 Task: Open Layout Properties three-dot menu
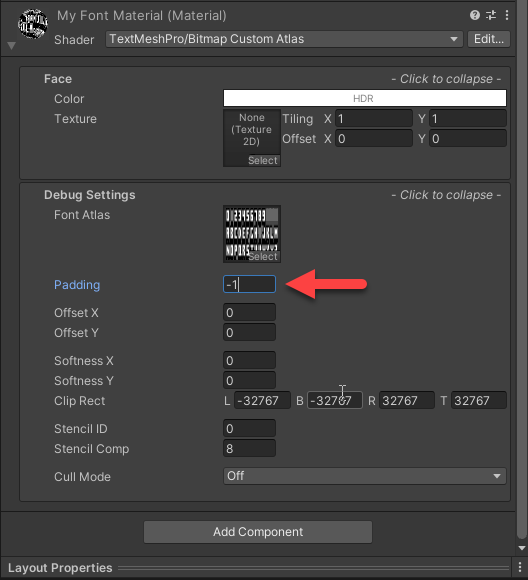[520, 567]
